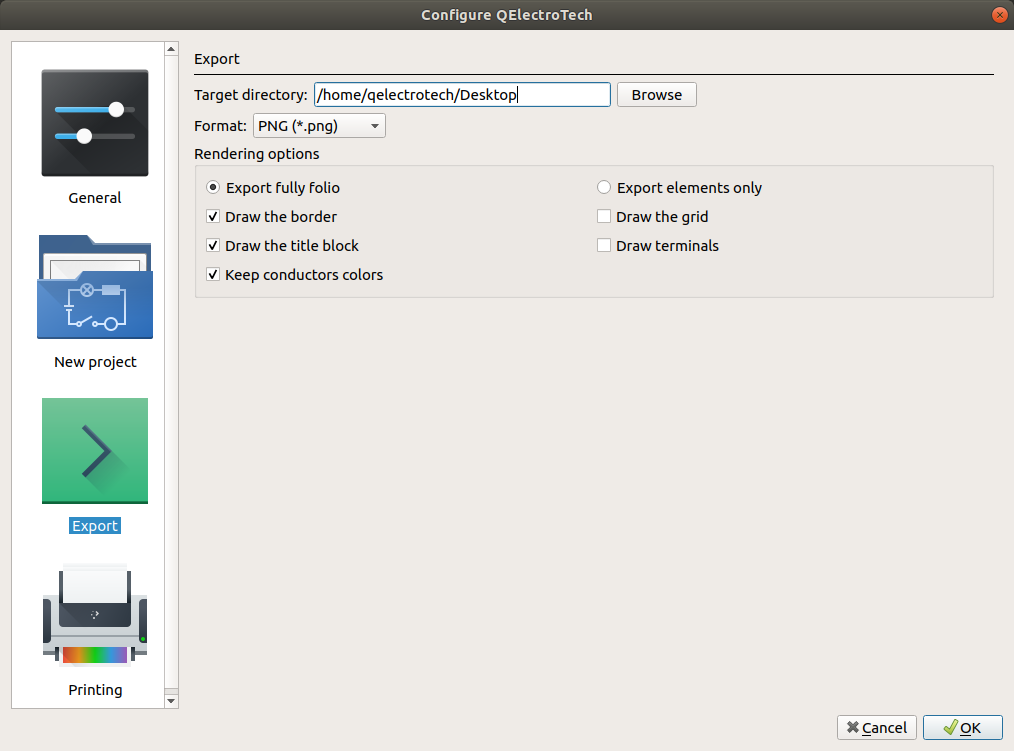Open the Format PNG dropdown
Viewport: 1014px width, 751px height.
click(x=319, y=125)
